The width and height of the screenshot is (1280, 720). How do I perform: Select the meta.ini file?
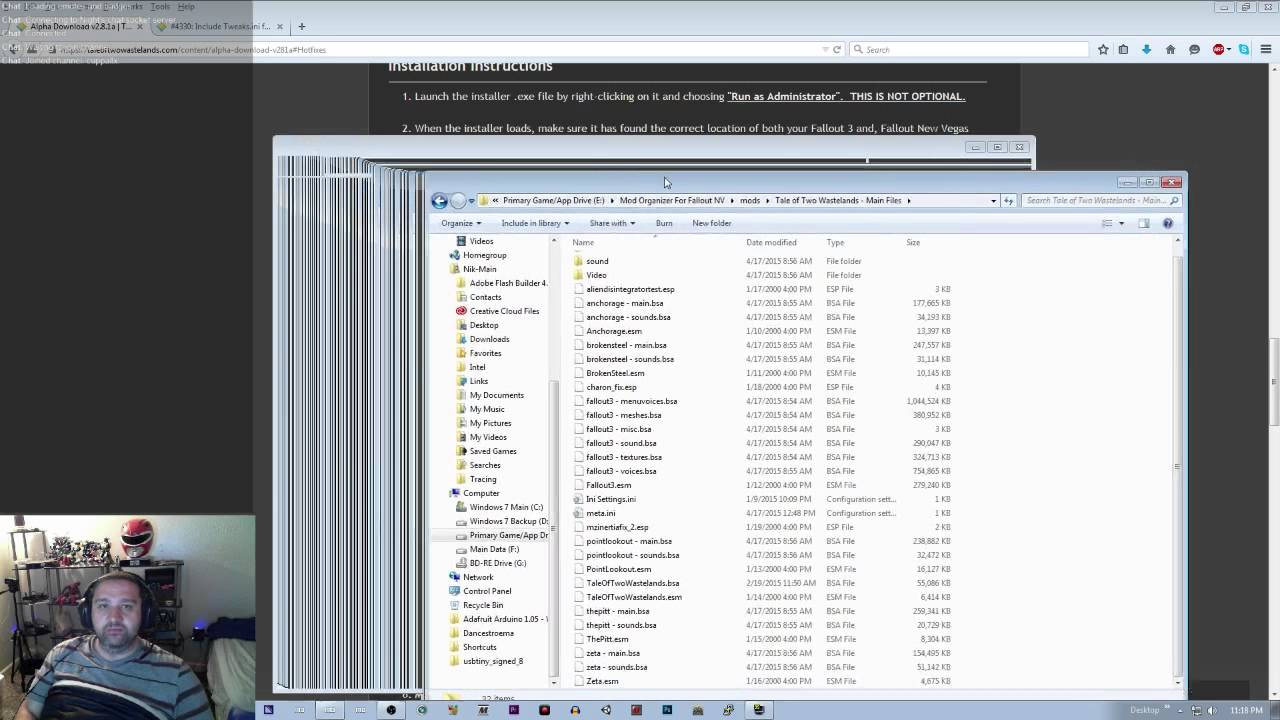click(601, 513)
